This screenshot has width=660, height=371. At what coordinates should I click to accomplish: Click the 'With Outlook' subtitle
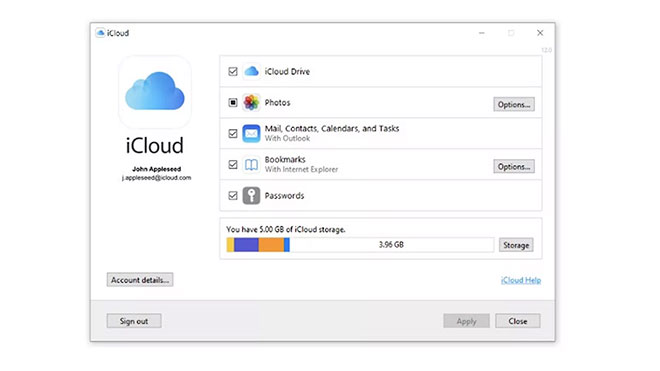coord(287,139)
